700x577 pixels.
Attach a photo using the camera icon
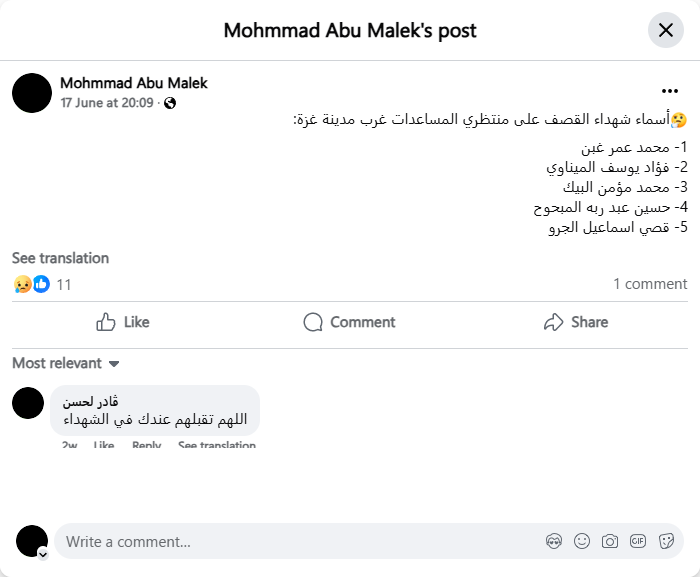pyautogui.click(x=610, y=541)
